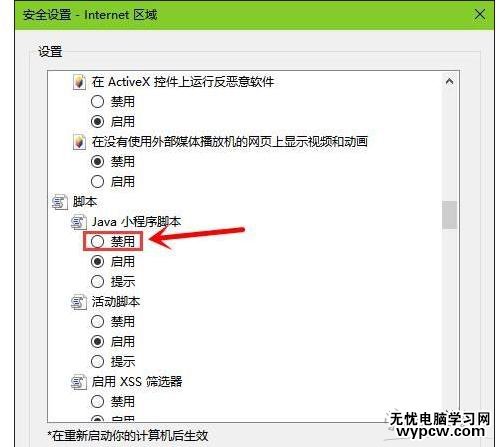501x447 pixels.
Task: Click the icon next to 活动脚本
Action: click(79, 302)
